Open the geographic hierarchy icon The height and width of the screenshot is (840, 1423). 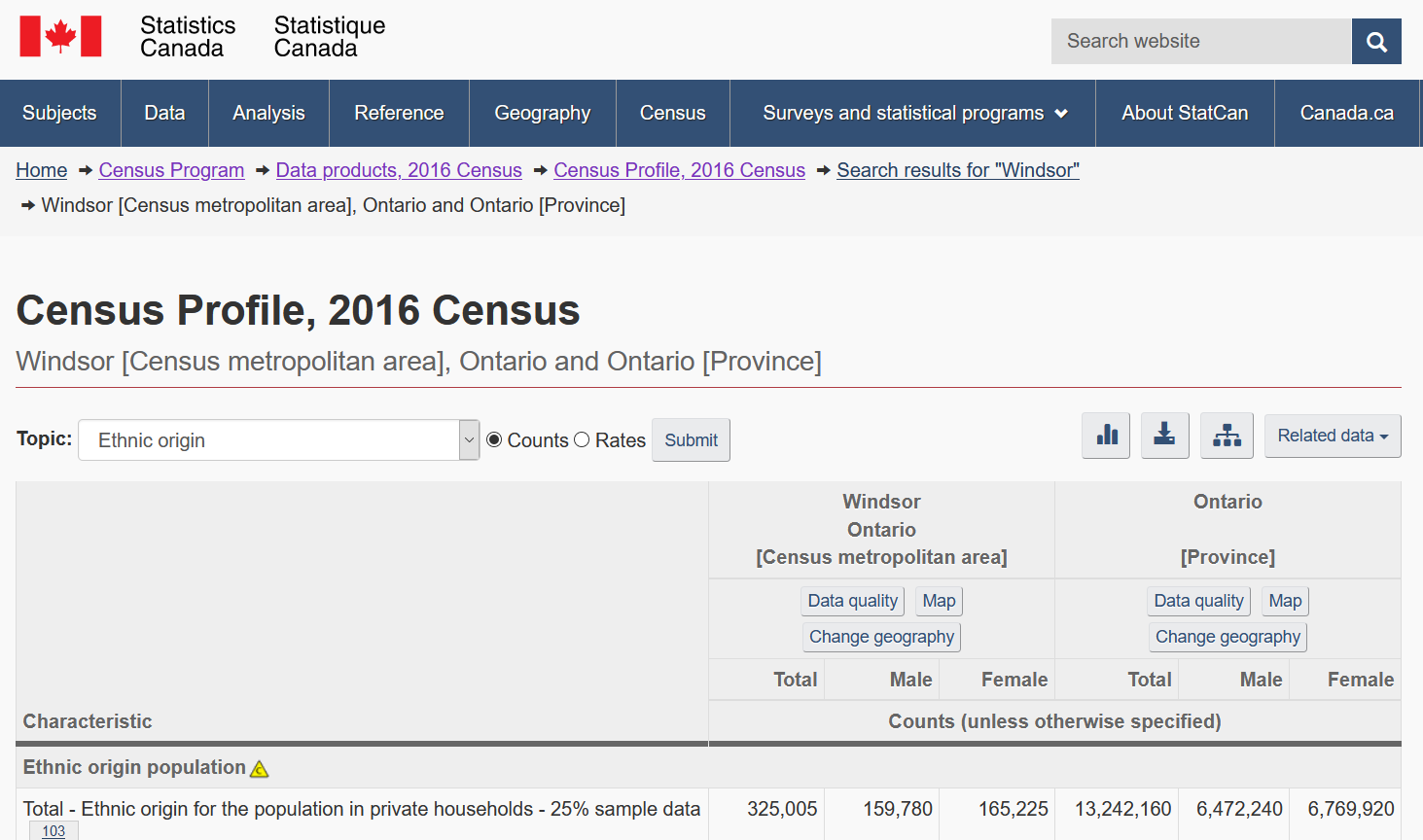click(1227, 436)
